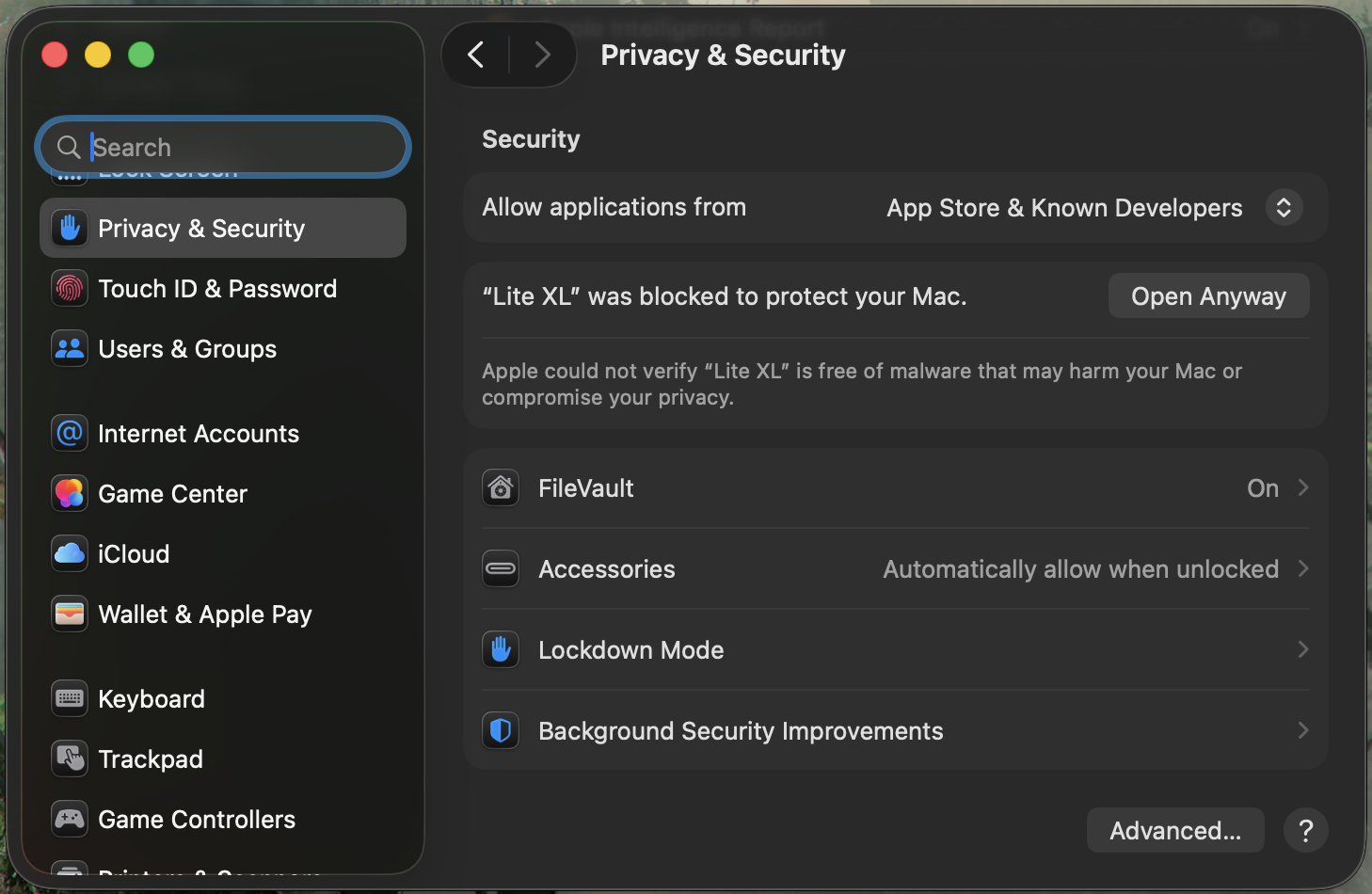Expand Accessories row via its chevron

tap(1303, 568)
